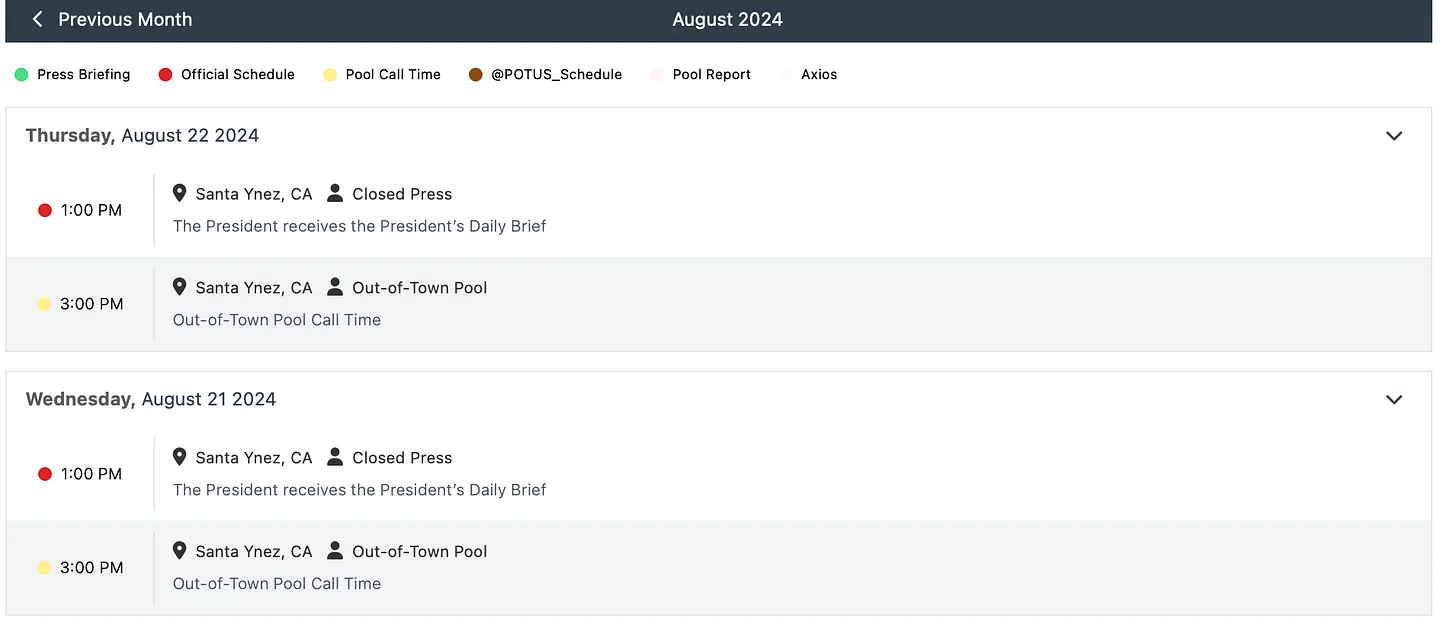This screenshot has width=1456, height=634.
Task: Filter by Pool Report legend label
Action: click(712, 74)
